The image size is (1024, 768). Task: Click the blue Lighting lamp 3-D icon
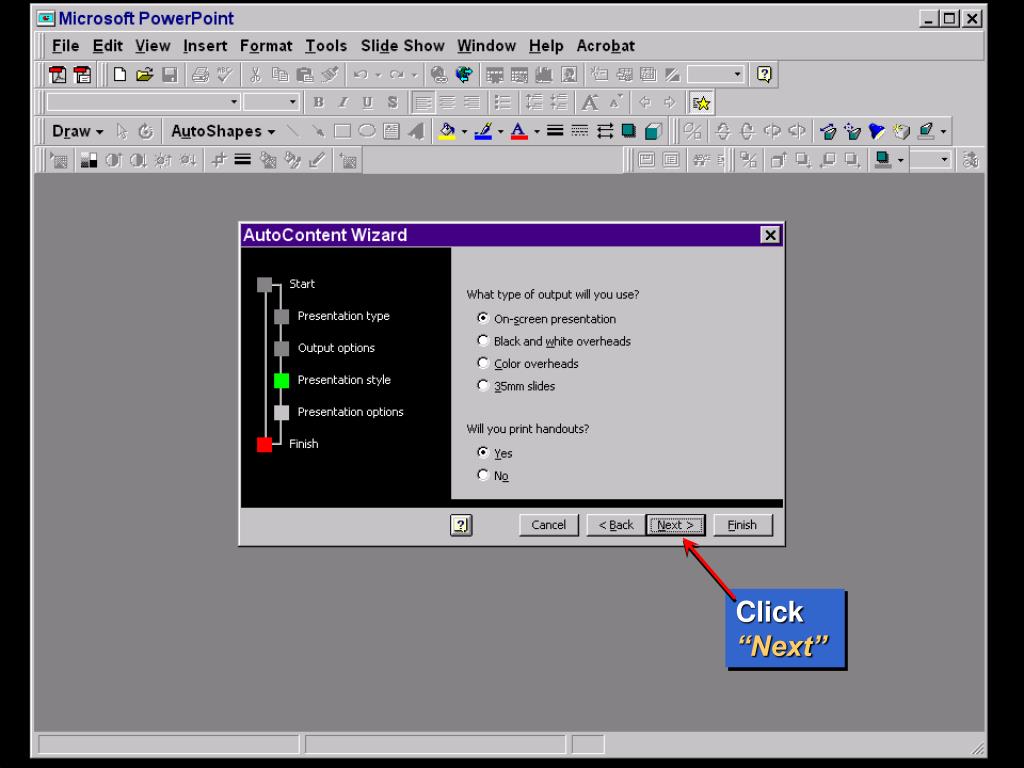click(877, 131)
